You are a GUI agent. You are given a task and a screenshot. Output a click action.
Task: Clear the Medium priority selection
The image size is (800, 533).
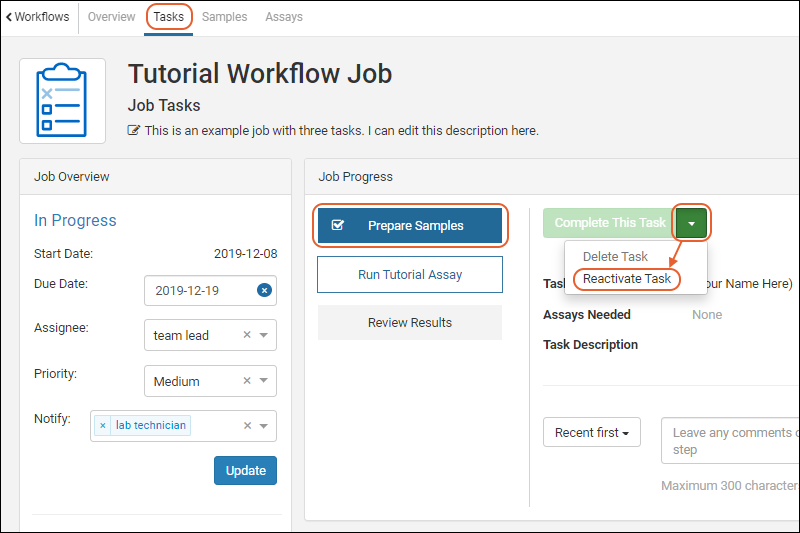[247, 382]
